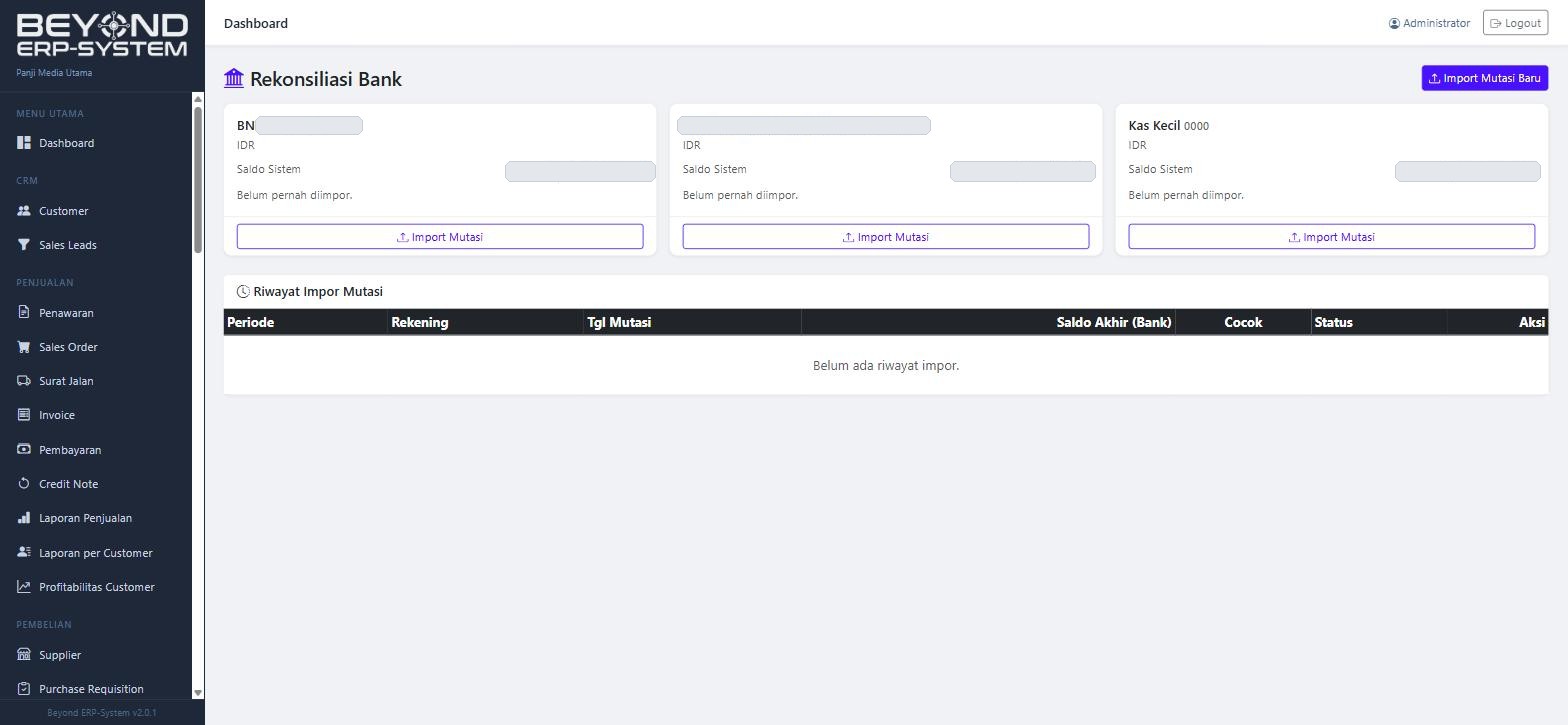Click the sidebar scrollbar down arrow
This screenshot has width=1568, height=725.
click(198, 692)
